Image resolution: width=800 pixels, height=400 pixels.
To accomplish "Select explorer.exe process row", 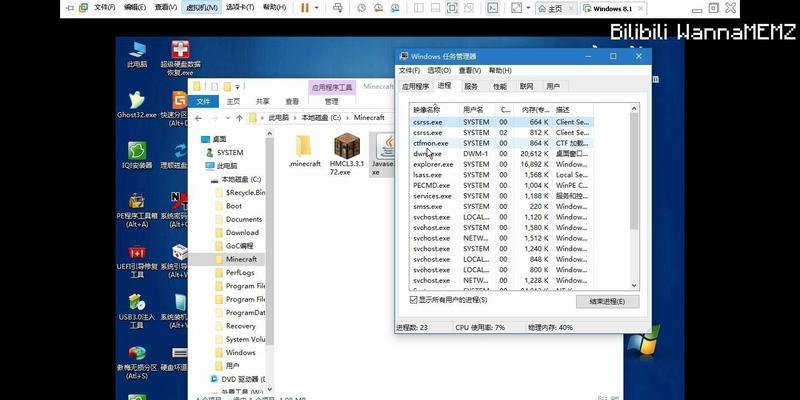I will pyautogui.click(x=502, y=164).
